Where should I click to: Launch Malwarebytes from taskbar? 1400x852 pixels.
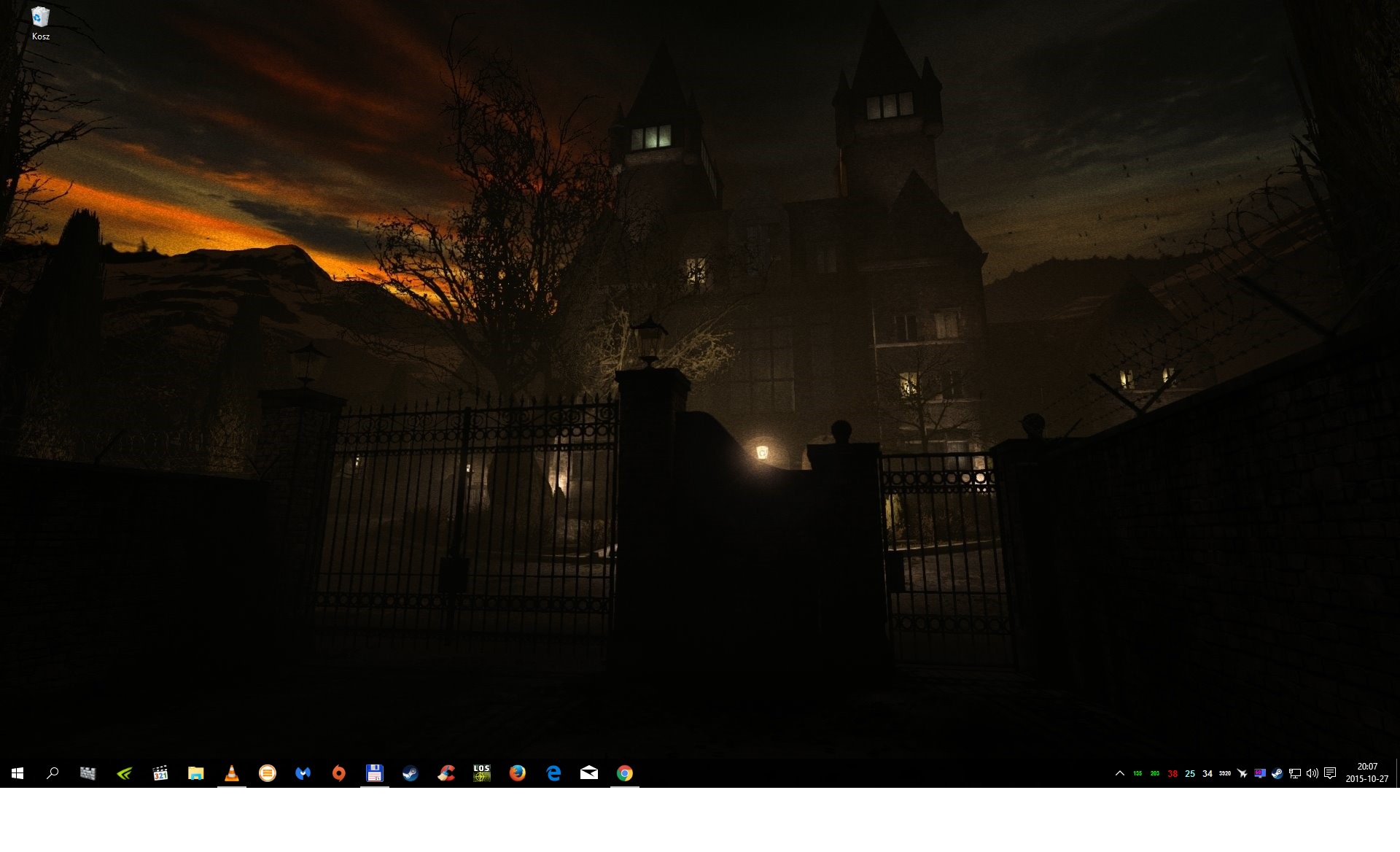303,773
